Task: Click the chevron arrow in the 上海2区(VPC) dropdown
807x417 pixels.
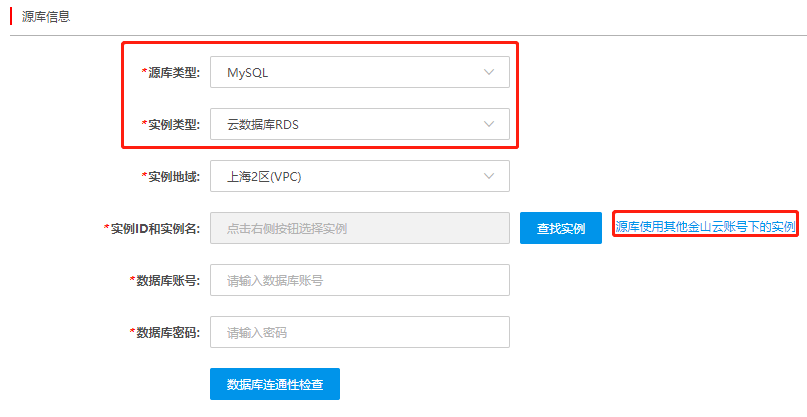Action: pyautogui.click(x=489, y=176)
